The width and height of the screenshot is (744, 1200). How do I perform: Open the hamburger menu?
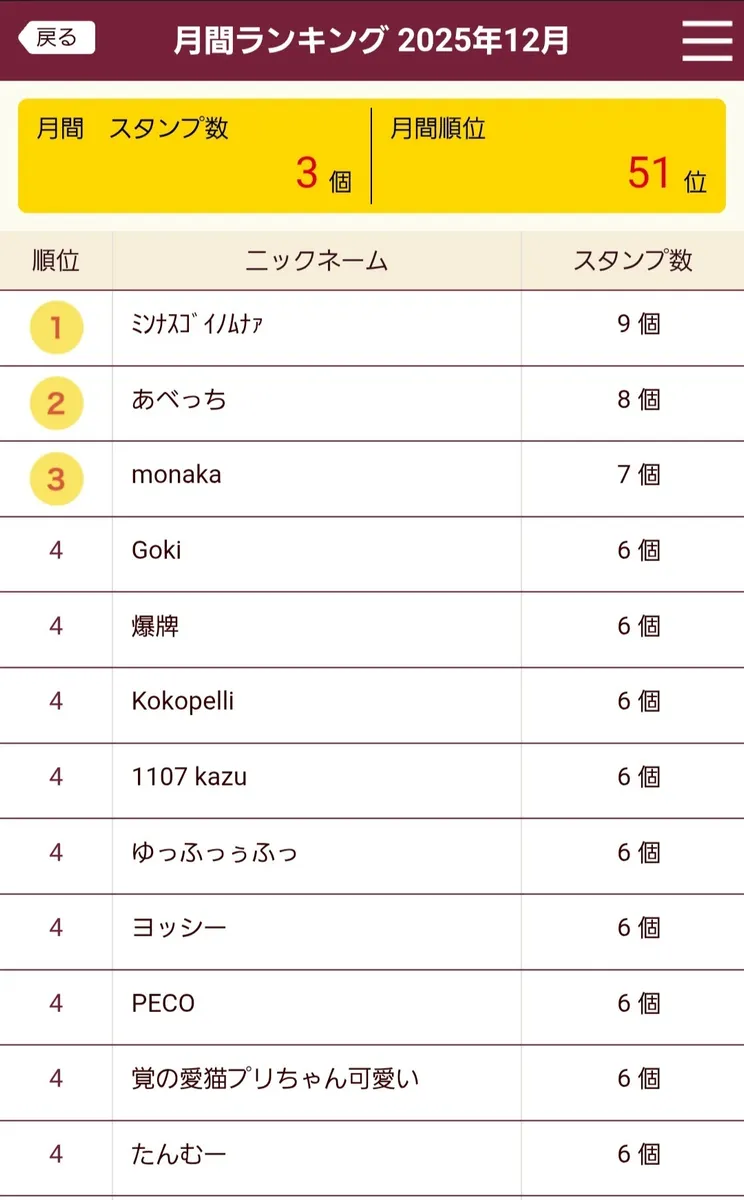coord(707,40)
